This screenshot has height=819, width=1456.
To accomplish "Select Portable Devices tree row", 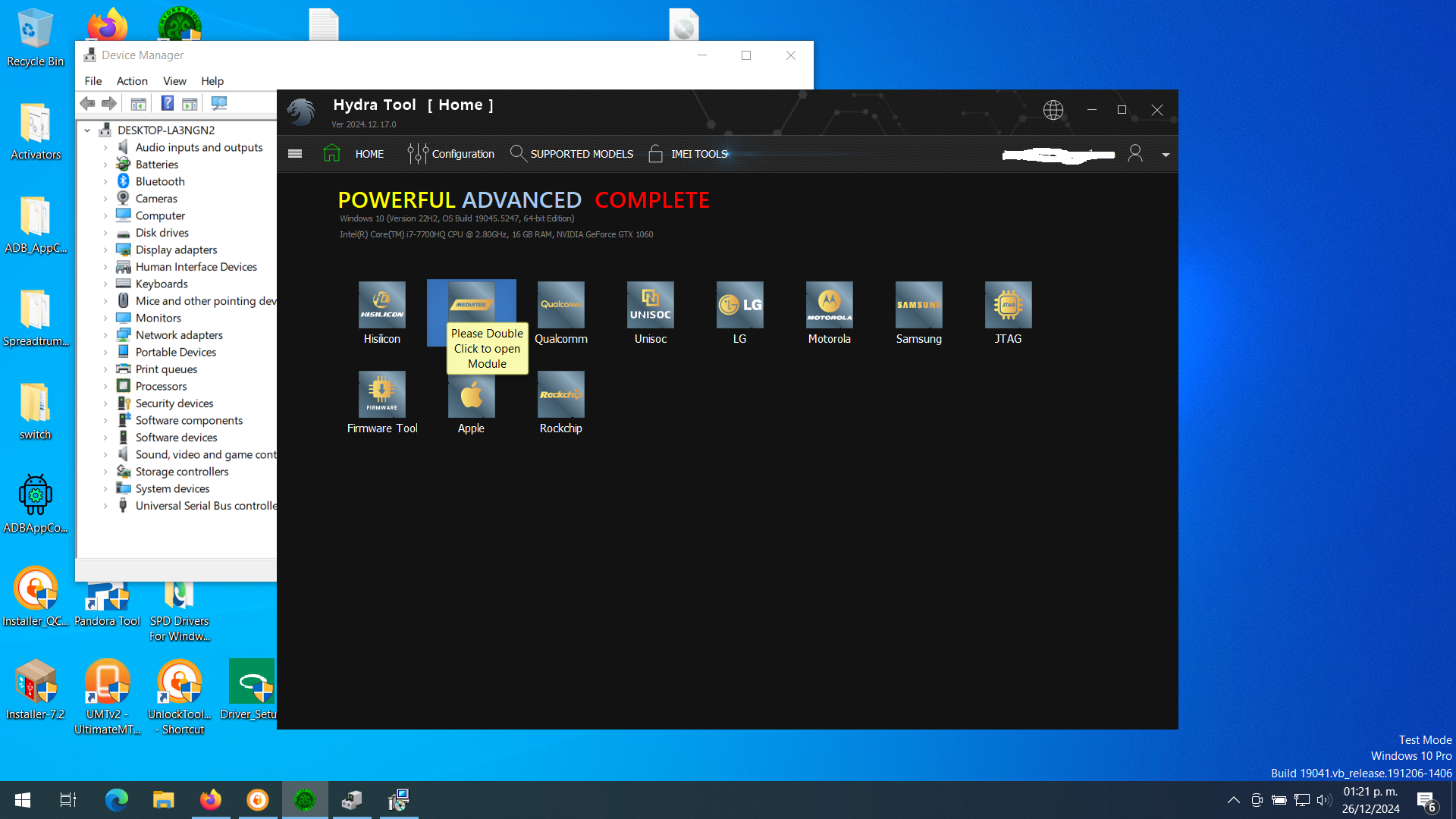I will click(176, 352).
